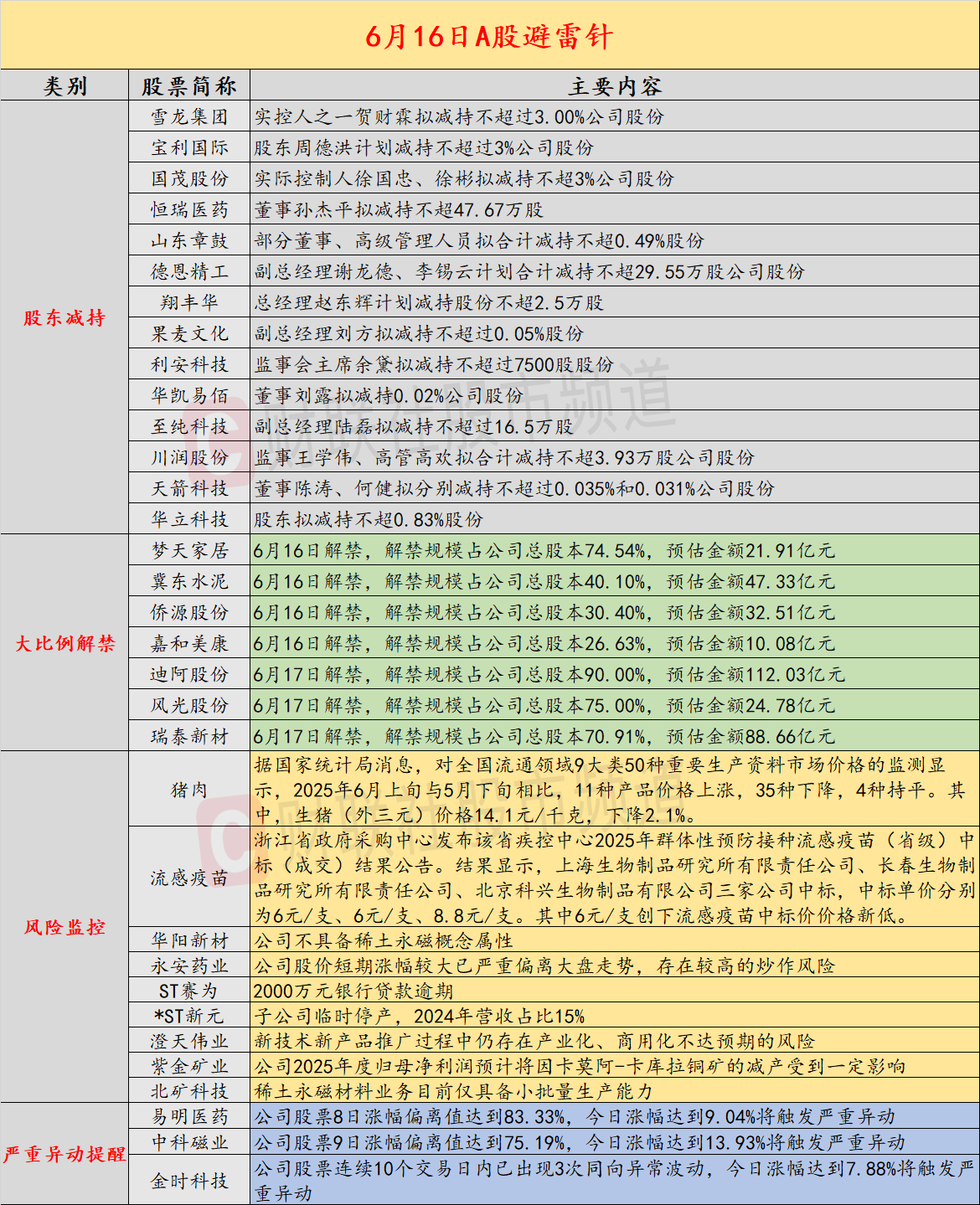Select the 川润股份 stock name cell

[x=189, y=457]
